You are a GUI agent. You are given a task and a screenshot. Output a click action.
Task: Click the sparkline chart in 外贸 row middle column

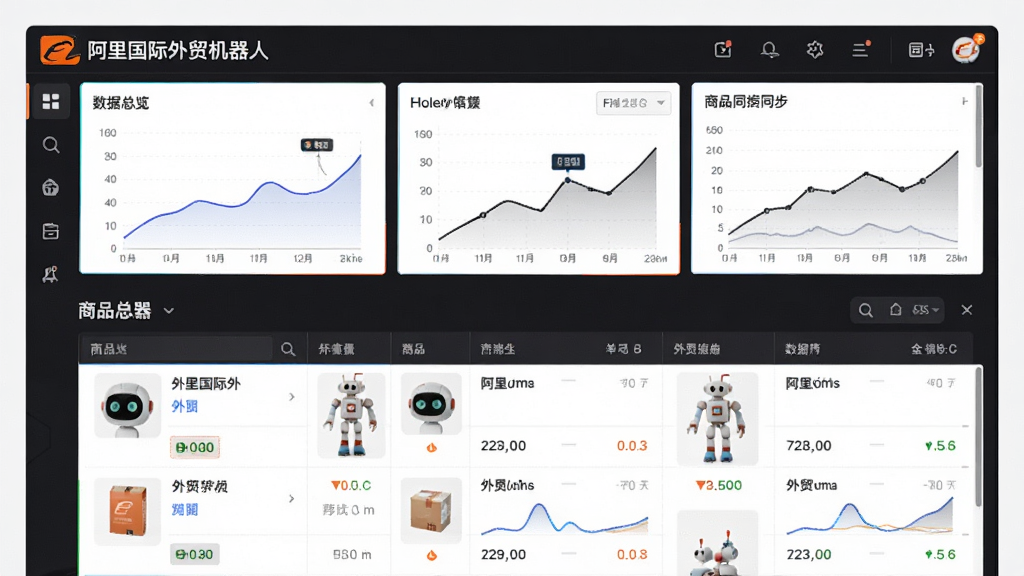coord(565,519)
